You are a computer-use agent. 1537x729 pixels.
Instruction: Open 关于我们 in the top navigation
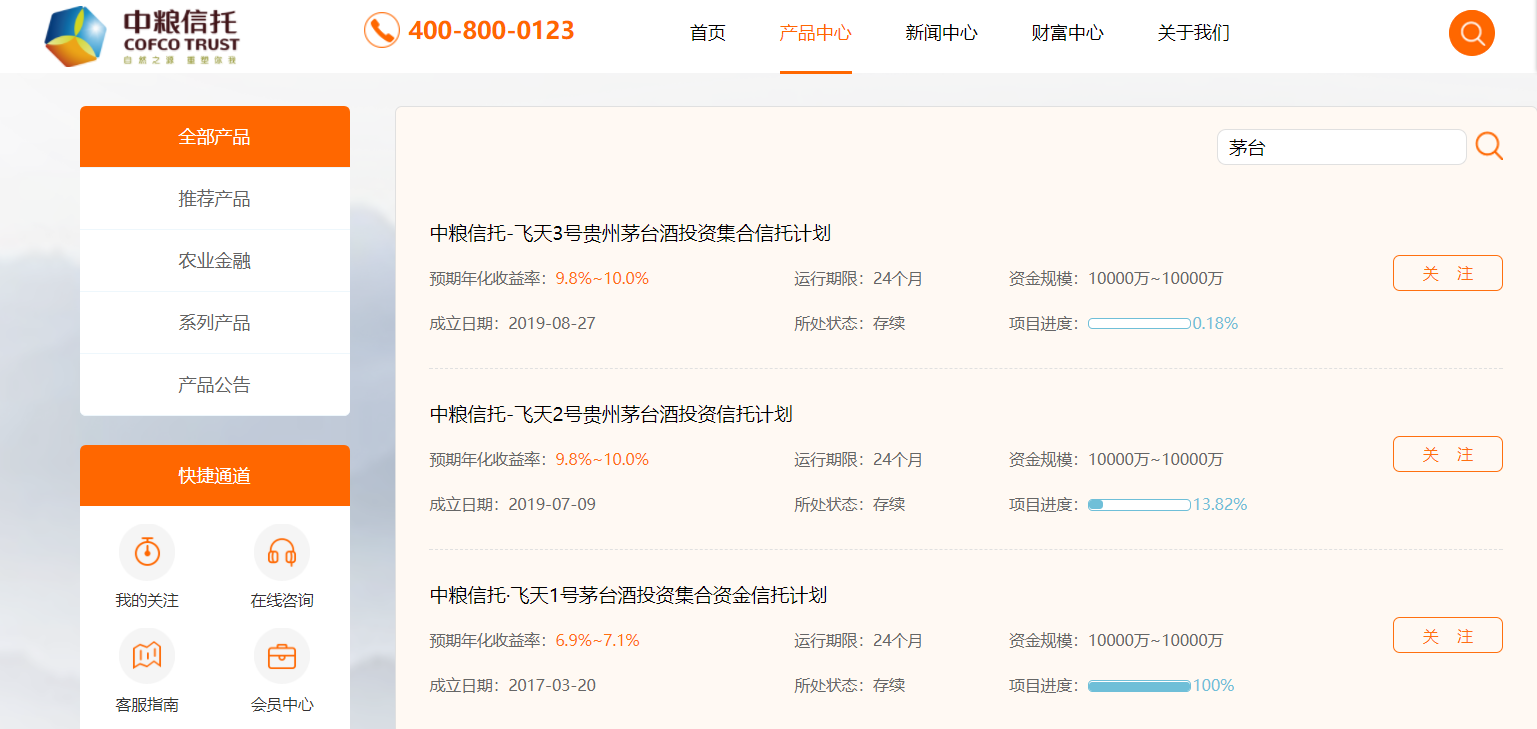pos(1193,33)
